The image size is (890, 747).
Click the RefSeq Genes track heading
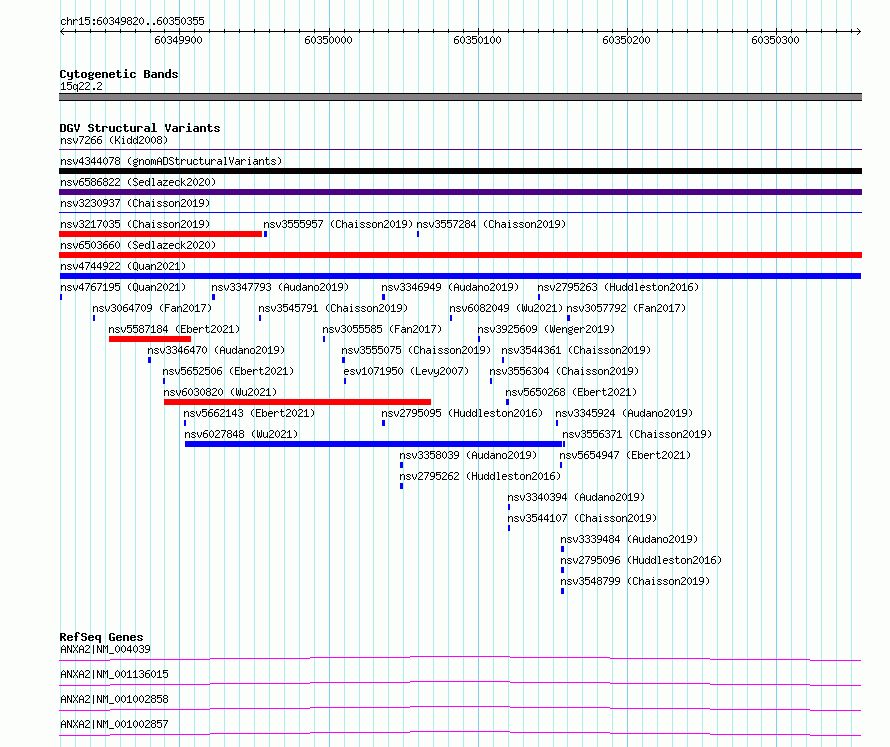pos(101,637)
